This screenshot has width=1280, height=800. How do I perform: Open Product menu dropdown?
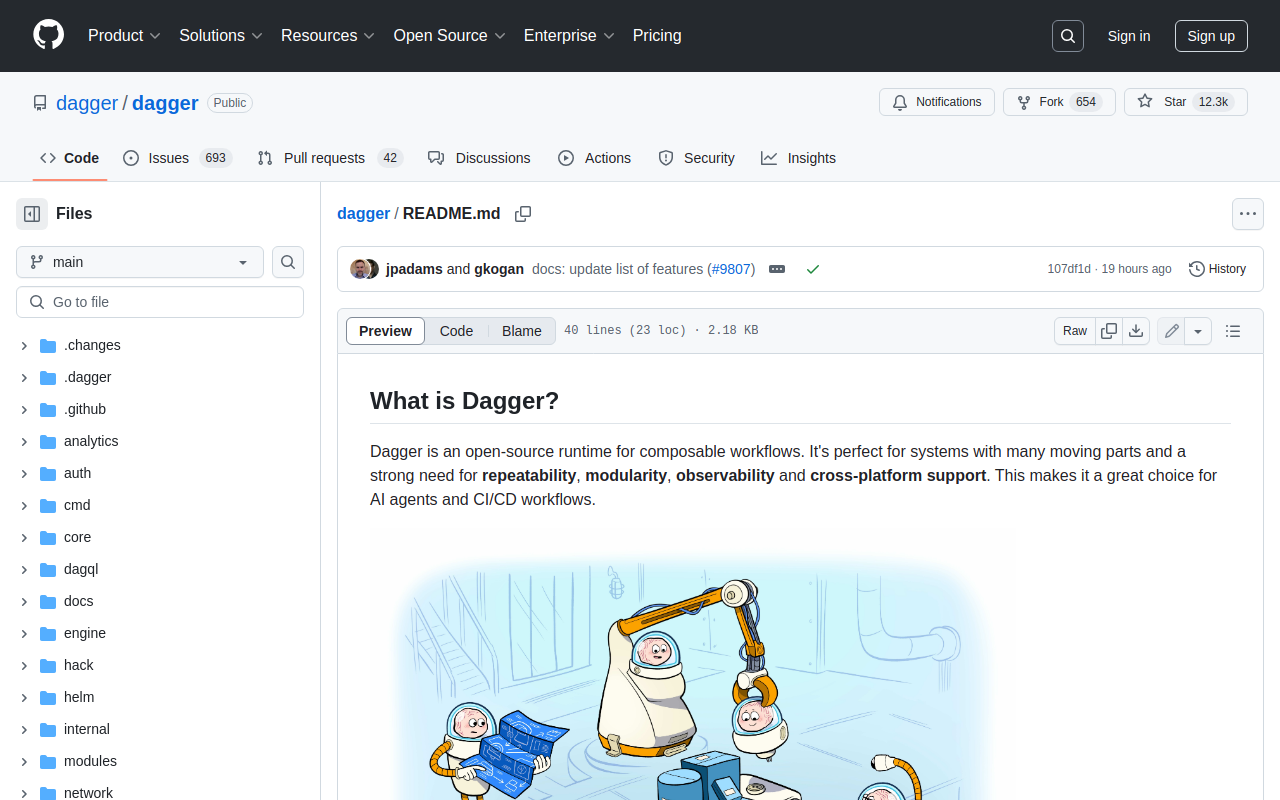(x=124, y=35)
